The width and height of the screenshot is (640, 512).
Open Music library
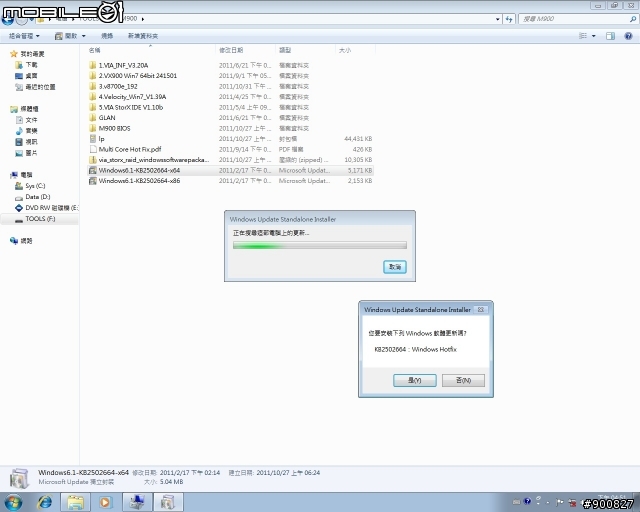(x=27, y=131)
